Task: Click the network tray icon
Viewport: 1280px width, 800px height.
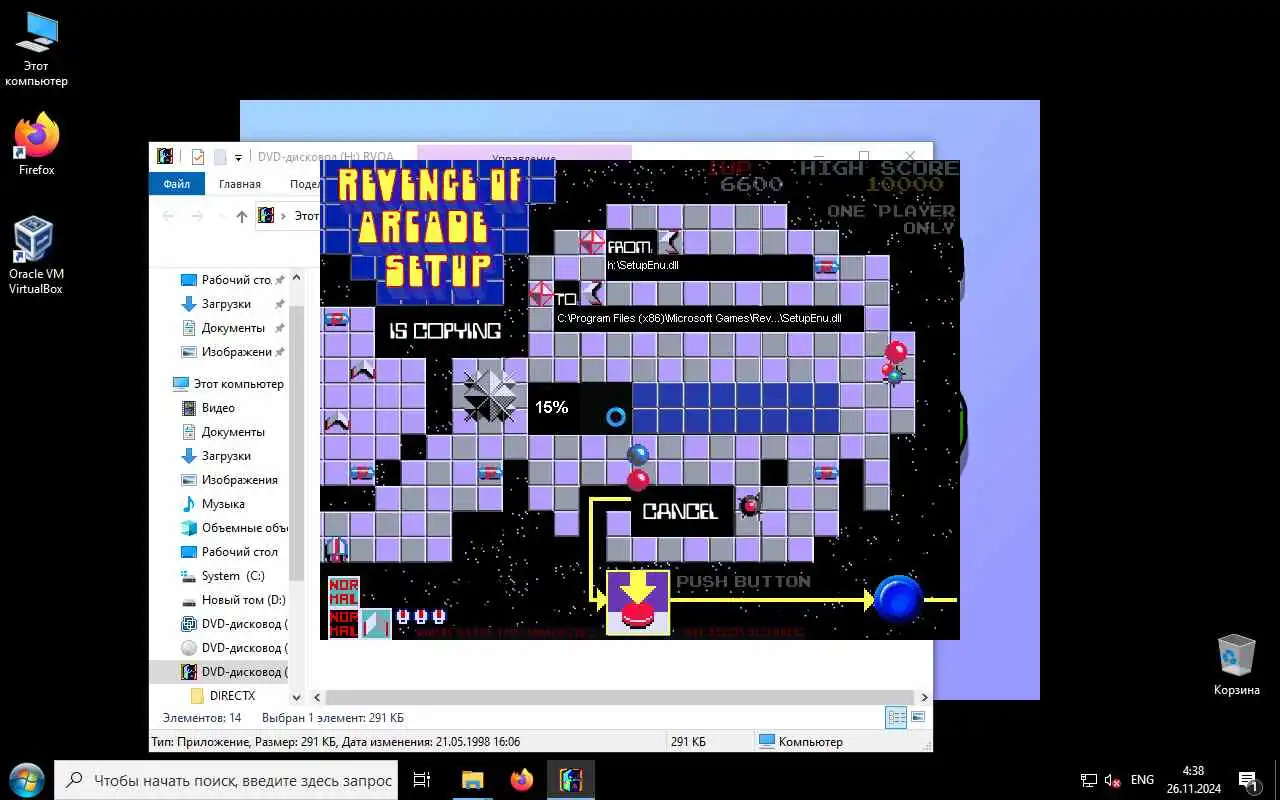Action: click(1089, 780)
